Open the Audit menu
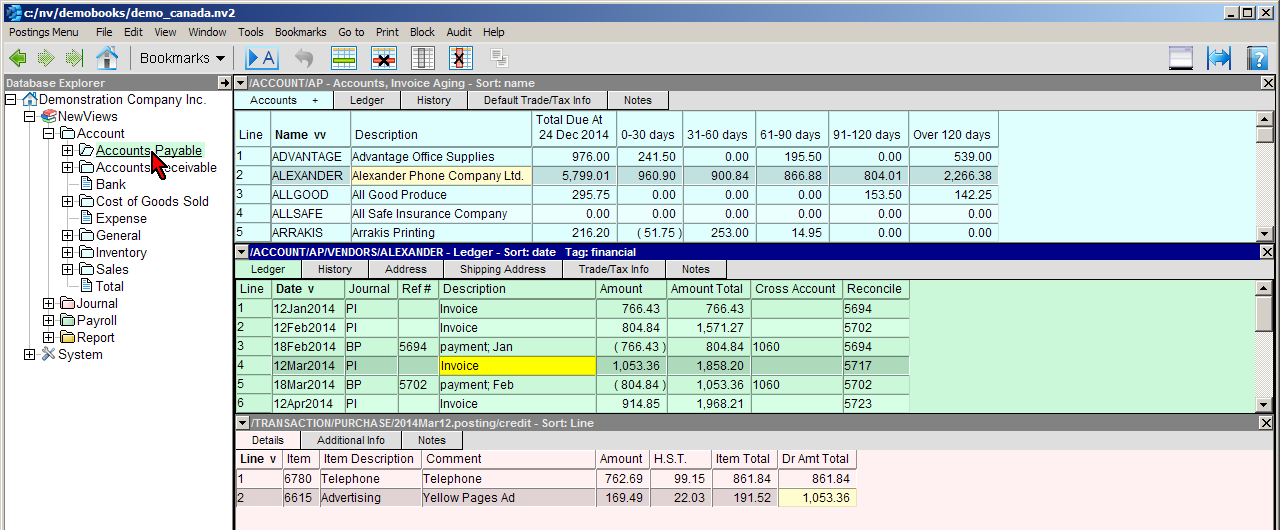 tap(459, 32)
